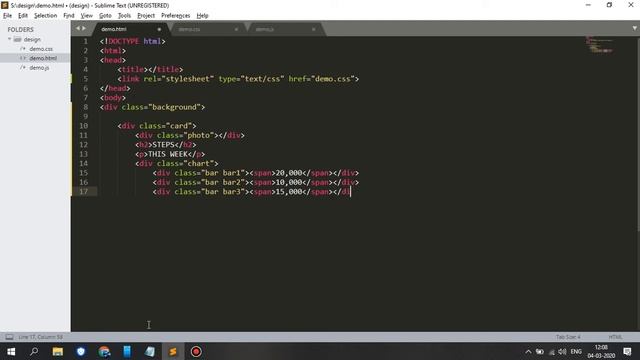This screenshot has height=360, width=640.
Task: Click the Line 17 column status text
Action: pos(40,337)
